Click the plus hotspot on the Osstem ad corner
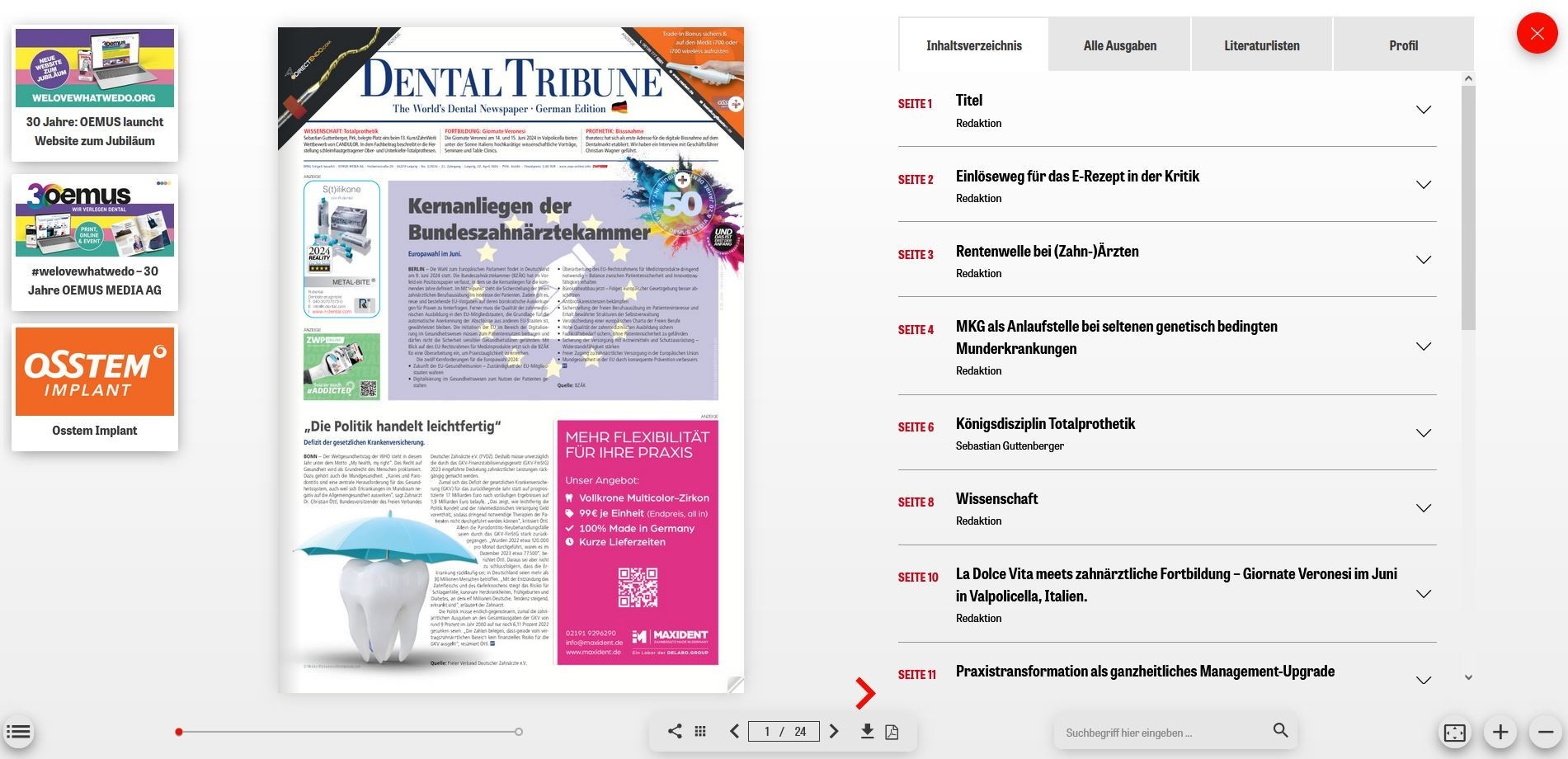This screenshot has width=1568, height=759. 736,104
